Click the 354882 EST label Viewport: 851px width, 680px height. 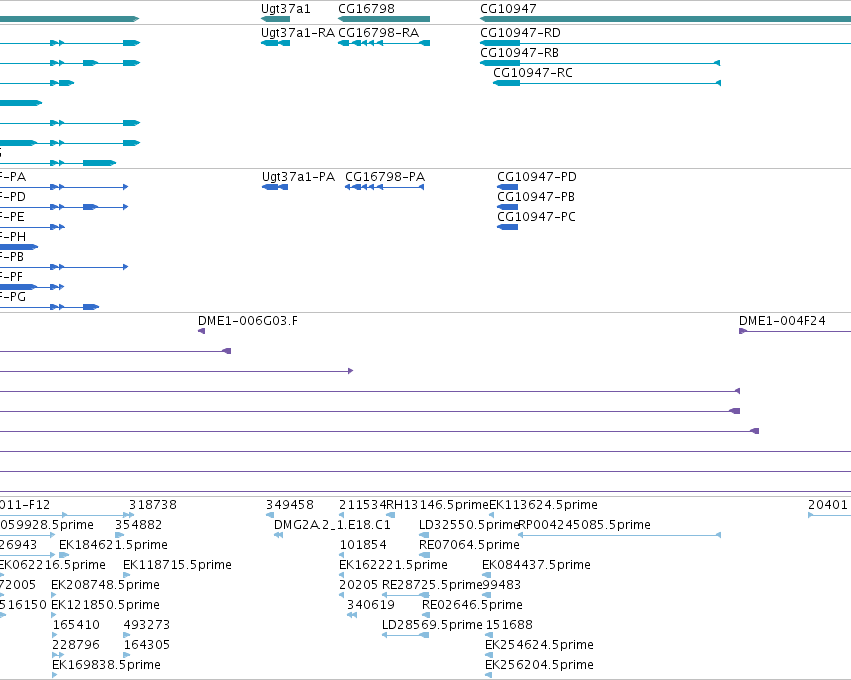[138, 525]
